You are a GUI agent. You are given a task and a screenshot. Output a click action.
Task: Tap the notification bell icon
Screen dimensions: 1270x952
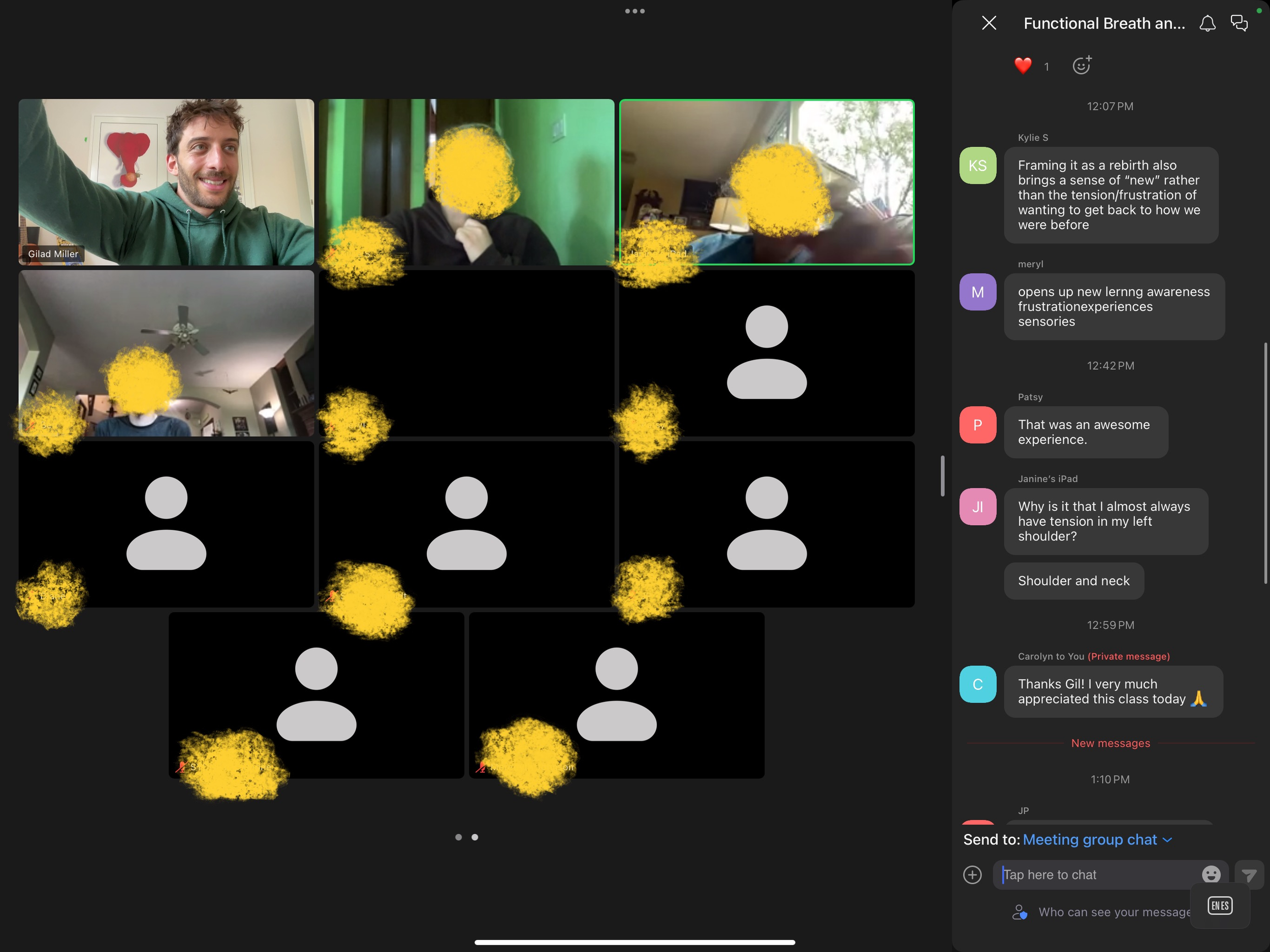(1207, 23)
